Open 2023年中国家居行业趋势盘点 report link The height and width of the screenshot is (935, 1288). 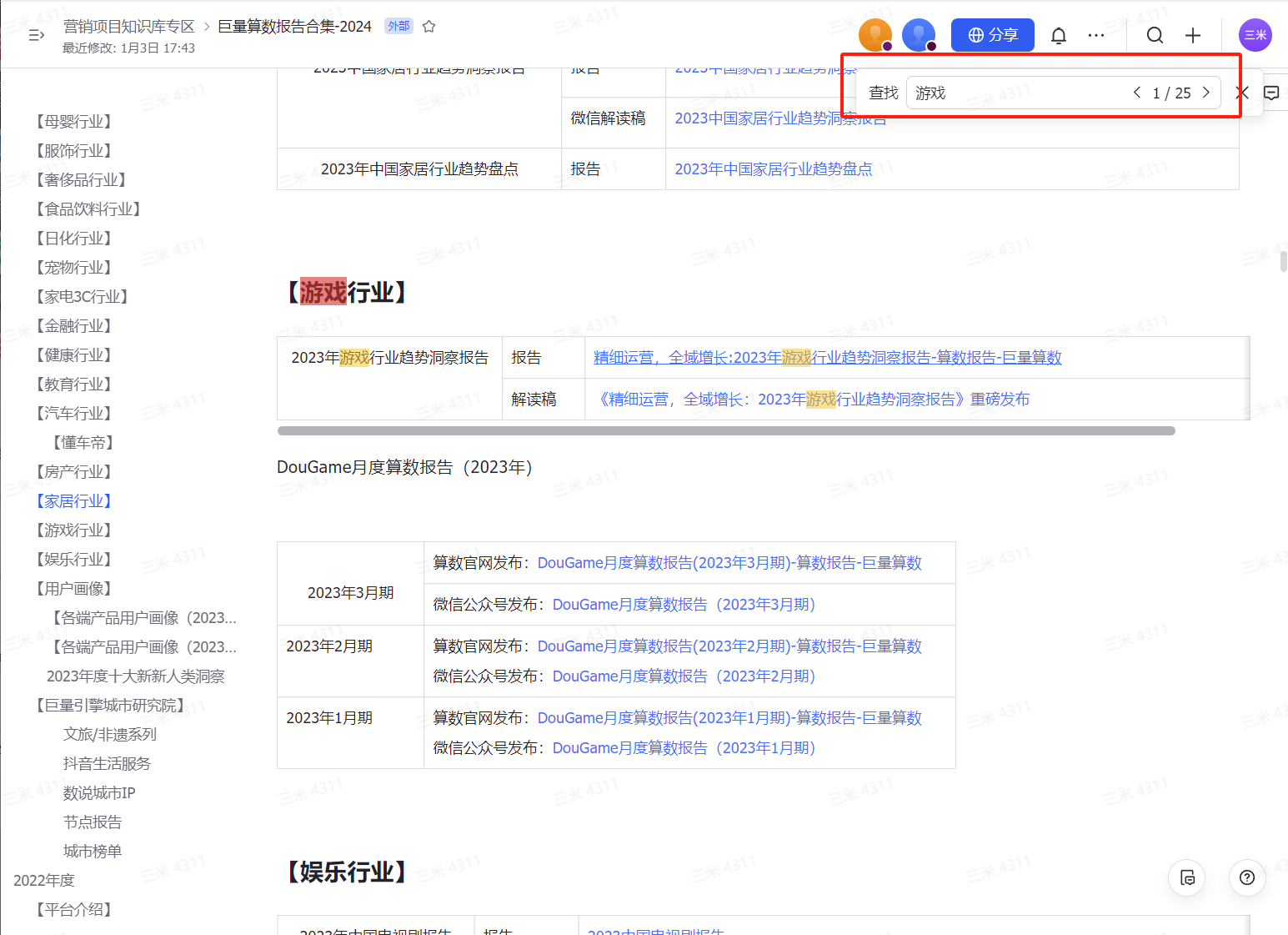[774, 169]
